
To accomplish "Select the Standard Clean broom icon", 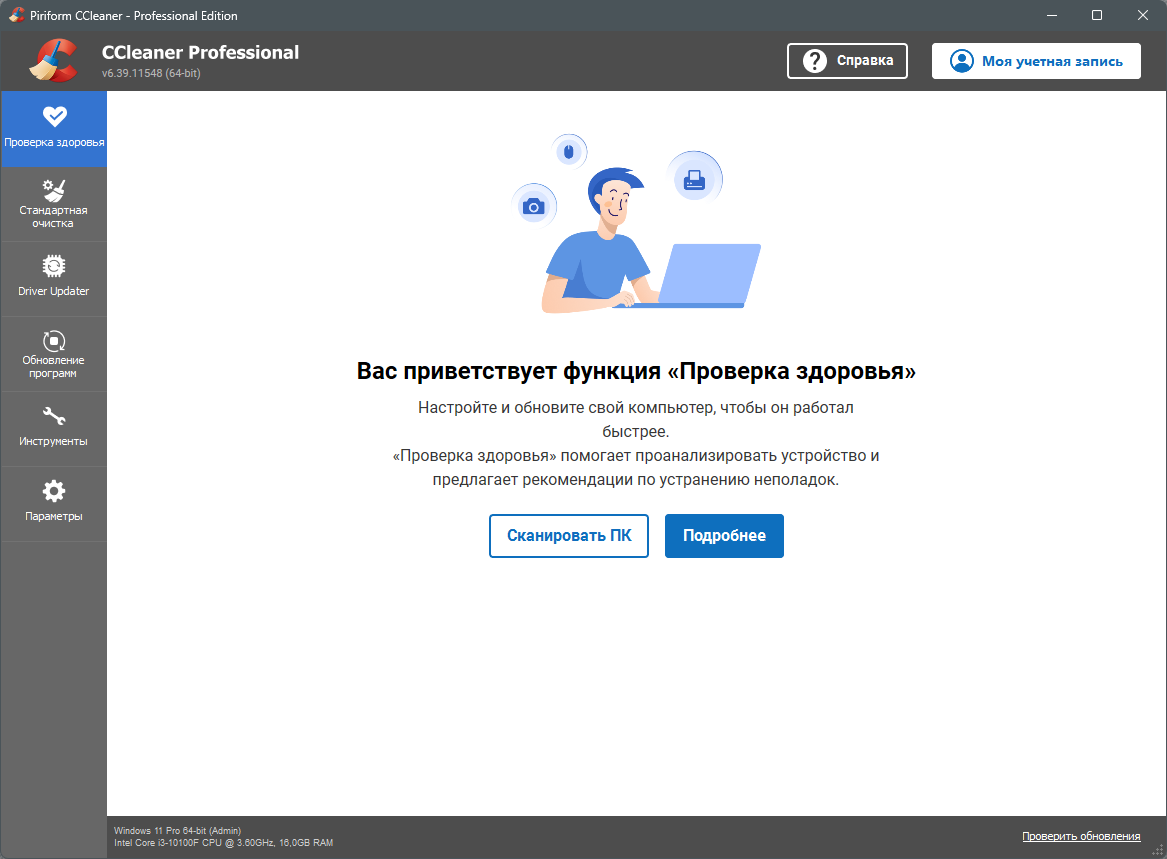I will 54,191.
